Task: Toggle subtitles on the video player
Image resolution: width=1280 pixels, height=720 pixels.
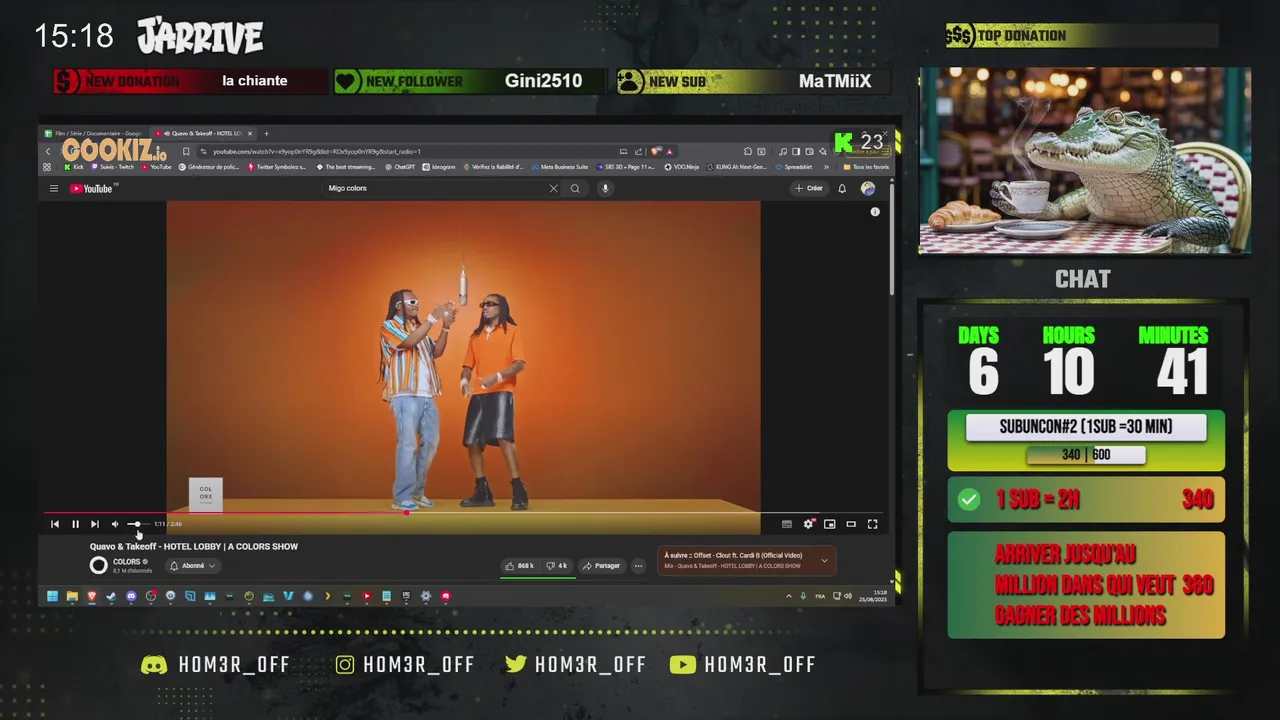Action: click(x=787, y=524)
